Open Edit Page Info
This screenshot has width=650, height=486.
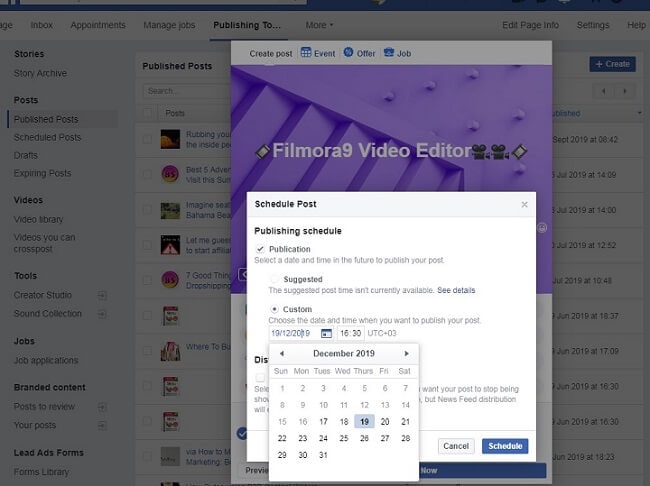click(x=531, y=25)
